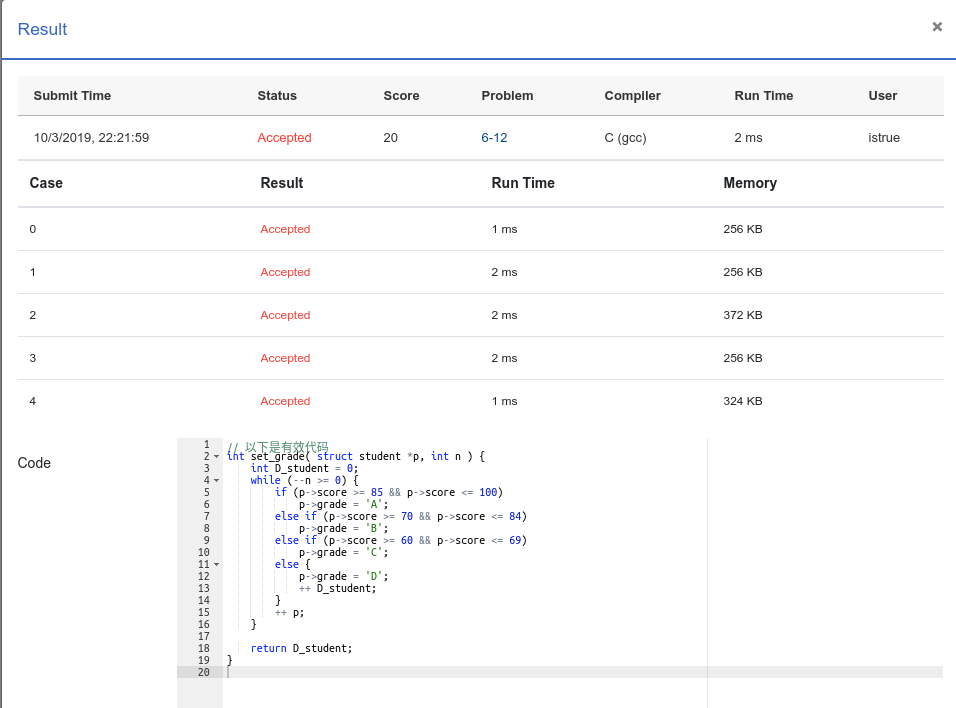
Task: Click Accepted result for case 0
Action: [x=285, y=229]
